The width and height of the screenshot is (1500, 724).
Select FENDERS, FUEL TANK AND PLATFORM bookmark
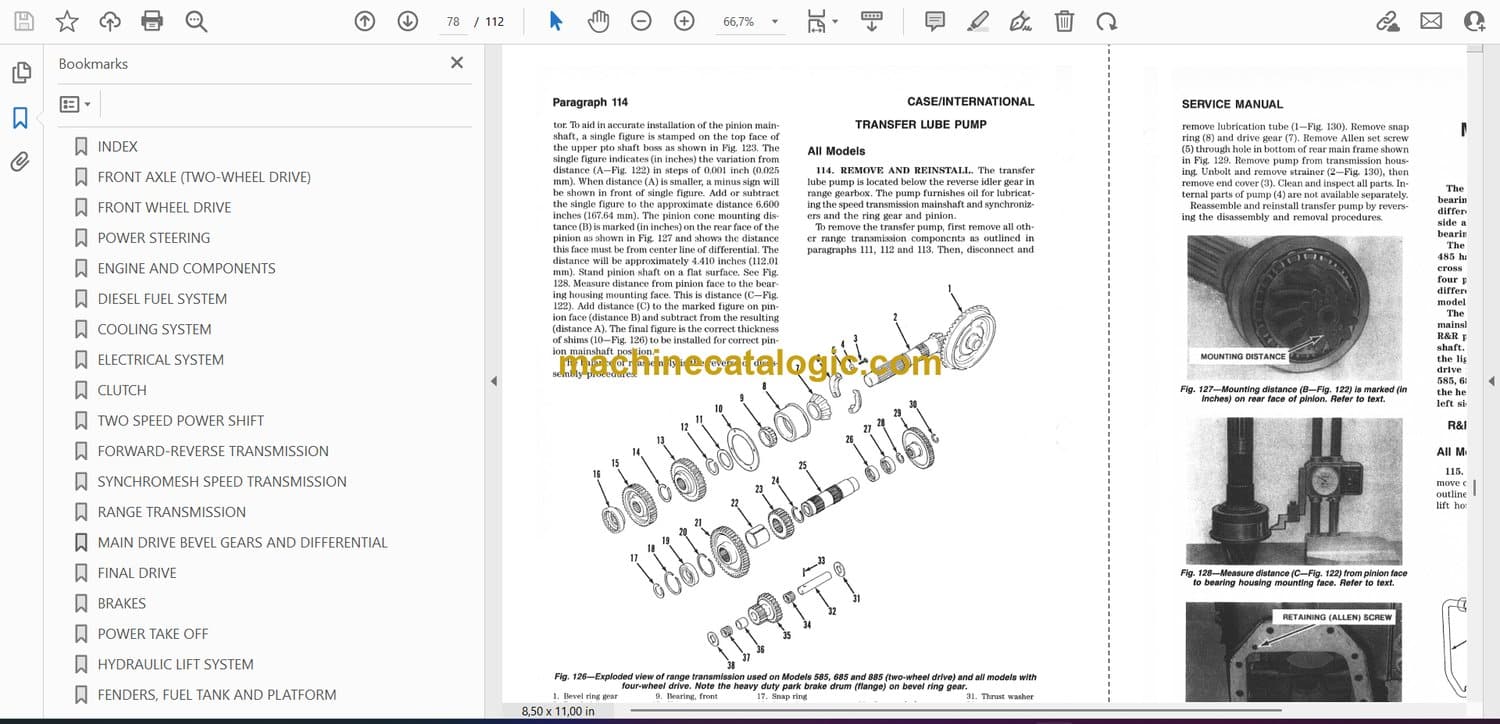point(217,696)
